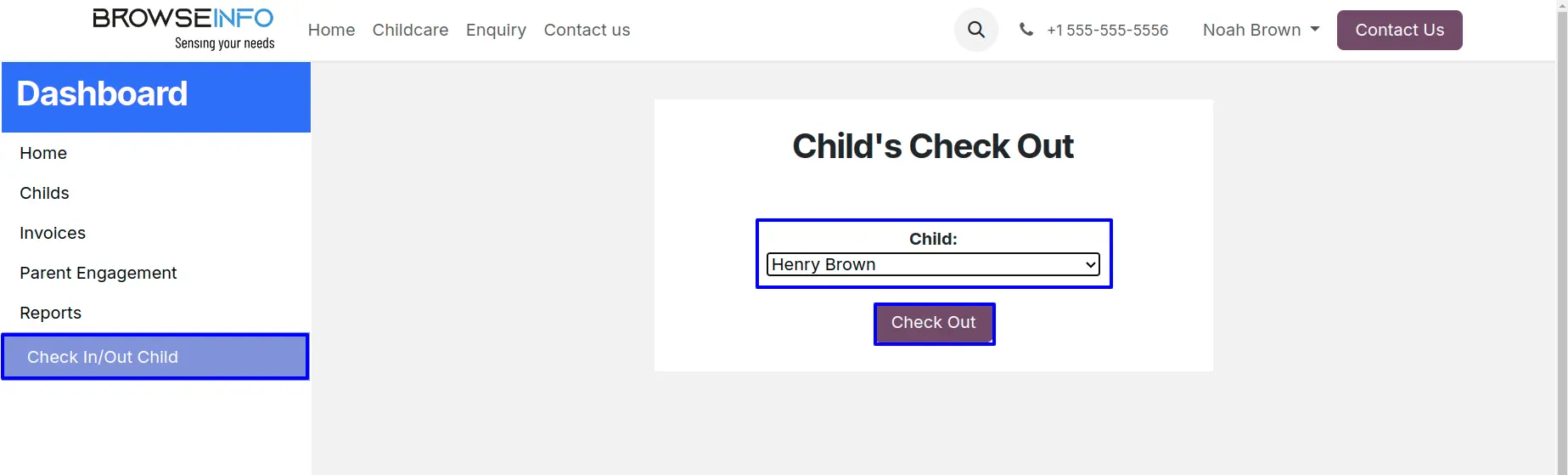Click the page's vertical scrollbar

pos(1561,238)
